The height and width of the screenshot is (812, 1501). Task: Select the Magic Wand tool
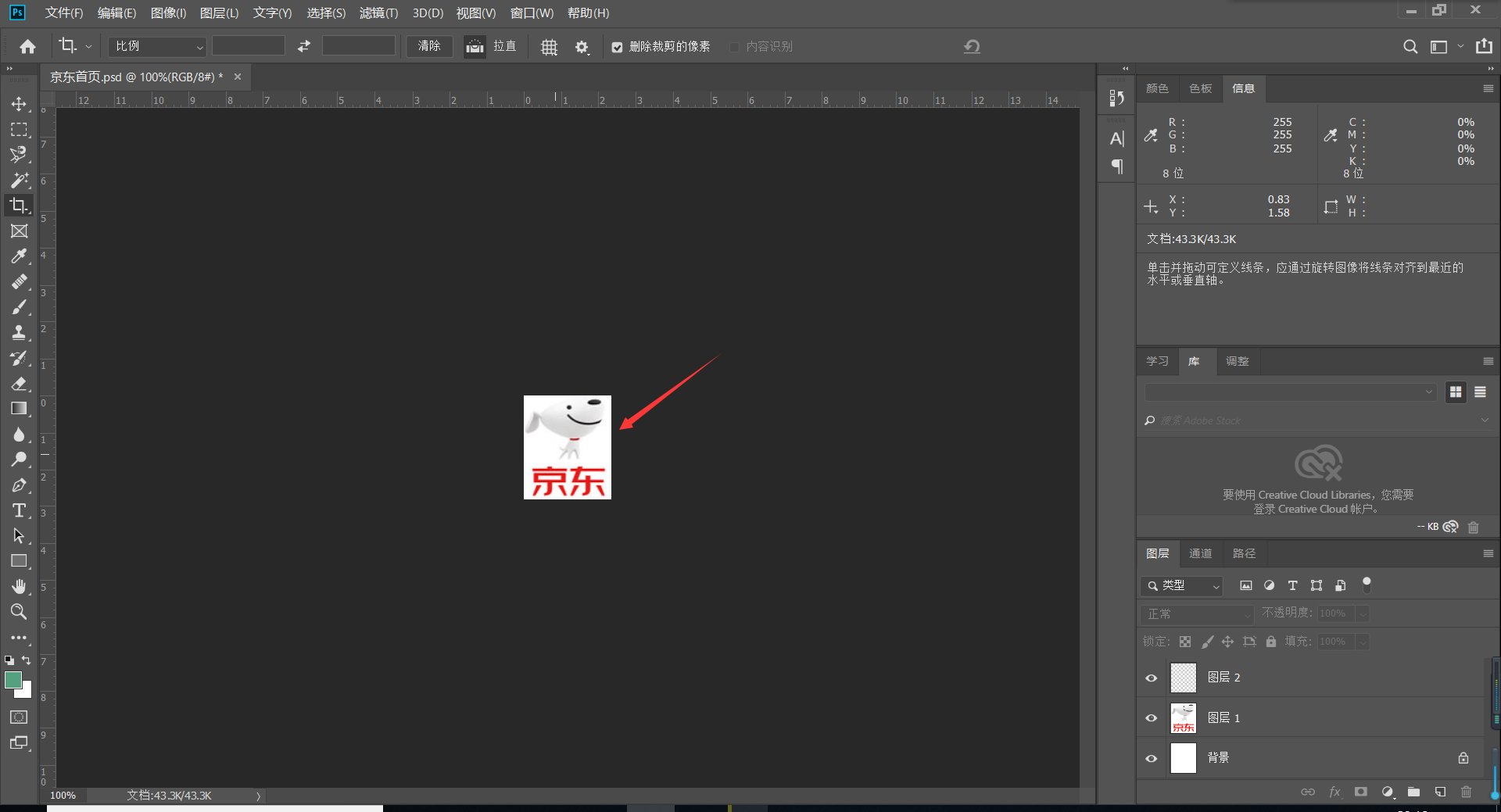pos(19,181)
